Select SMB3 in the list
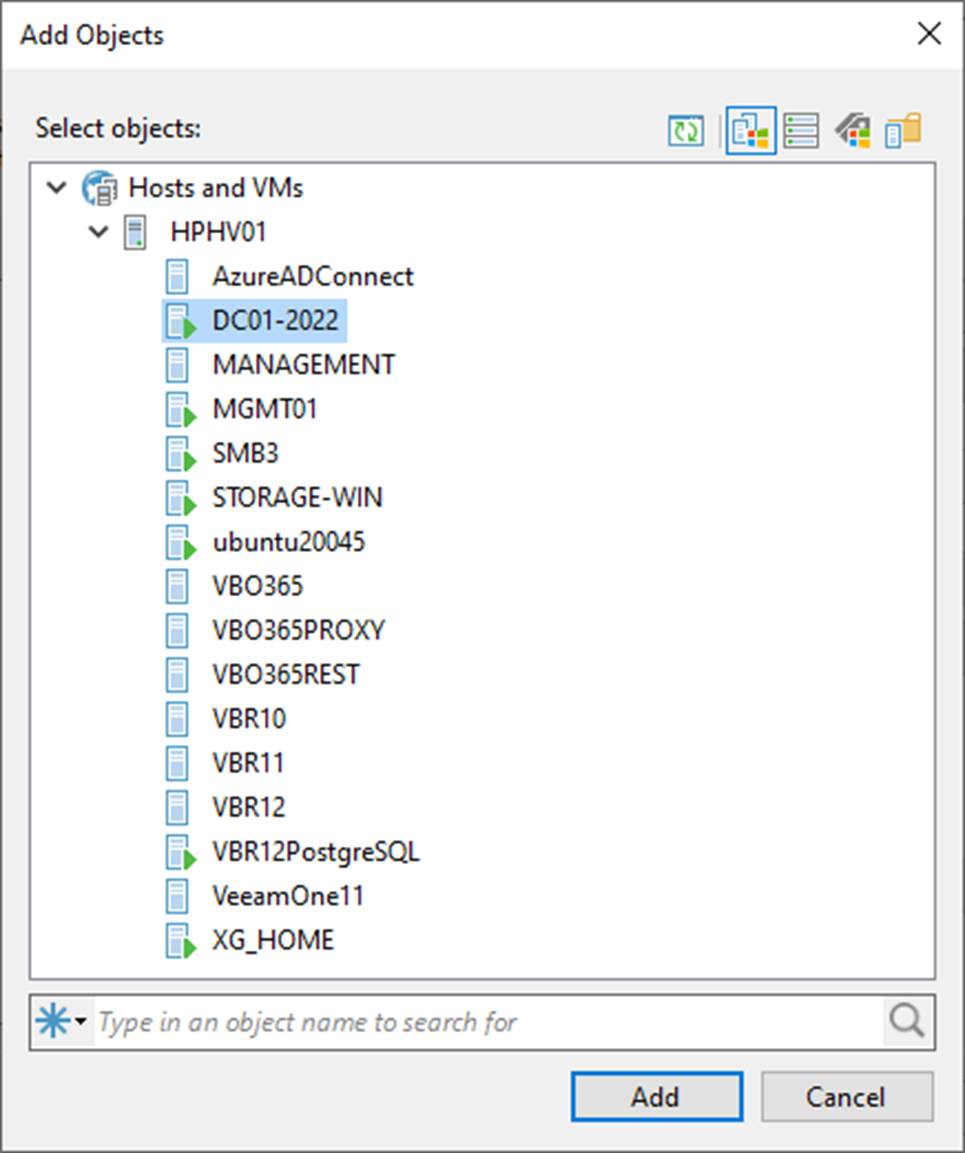Image resolution: width=965 pixels, height=1153 pixels. tap(246, 454)
